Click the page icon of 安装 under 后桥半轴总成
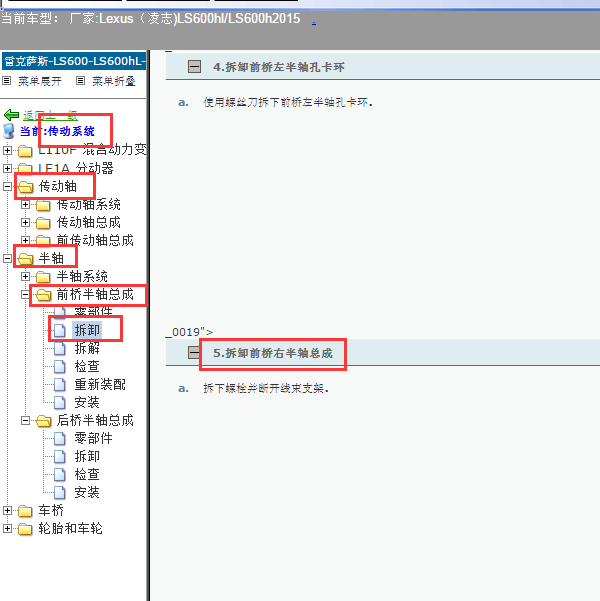Screen dimensions: 600x601 click(x=59, y=493)
